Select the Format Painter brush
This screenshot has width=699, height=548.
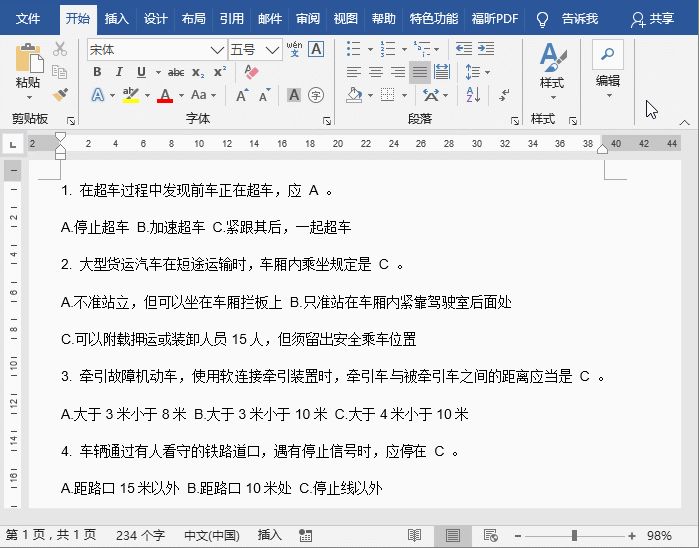tap(60, 95)
